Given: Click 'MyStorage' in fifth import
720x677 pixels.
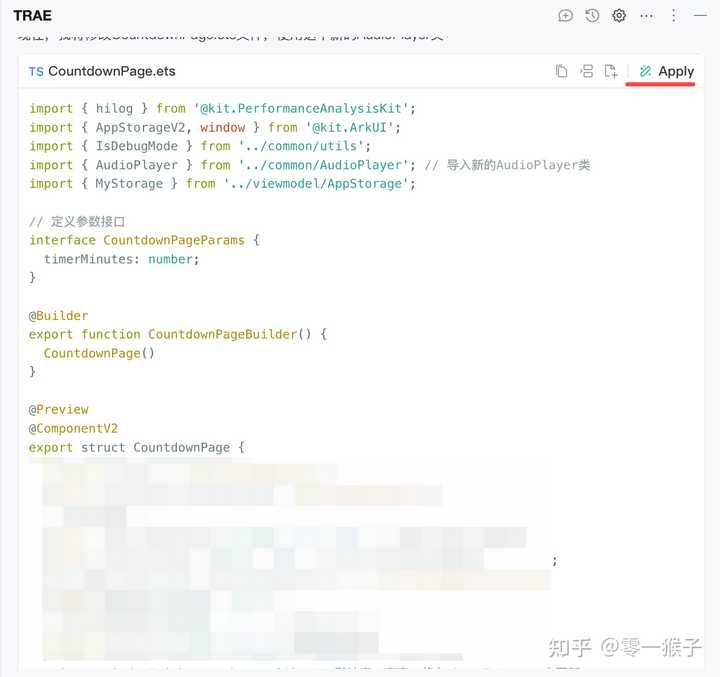Looking at the screenshot, I should pos(129,184).
